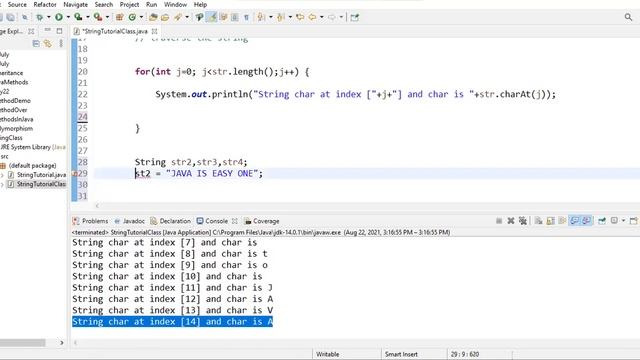This screenshot has width=640, height=360.
Task: Click the Quick Access search magnifier
Action: (x=628, y=17)
